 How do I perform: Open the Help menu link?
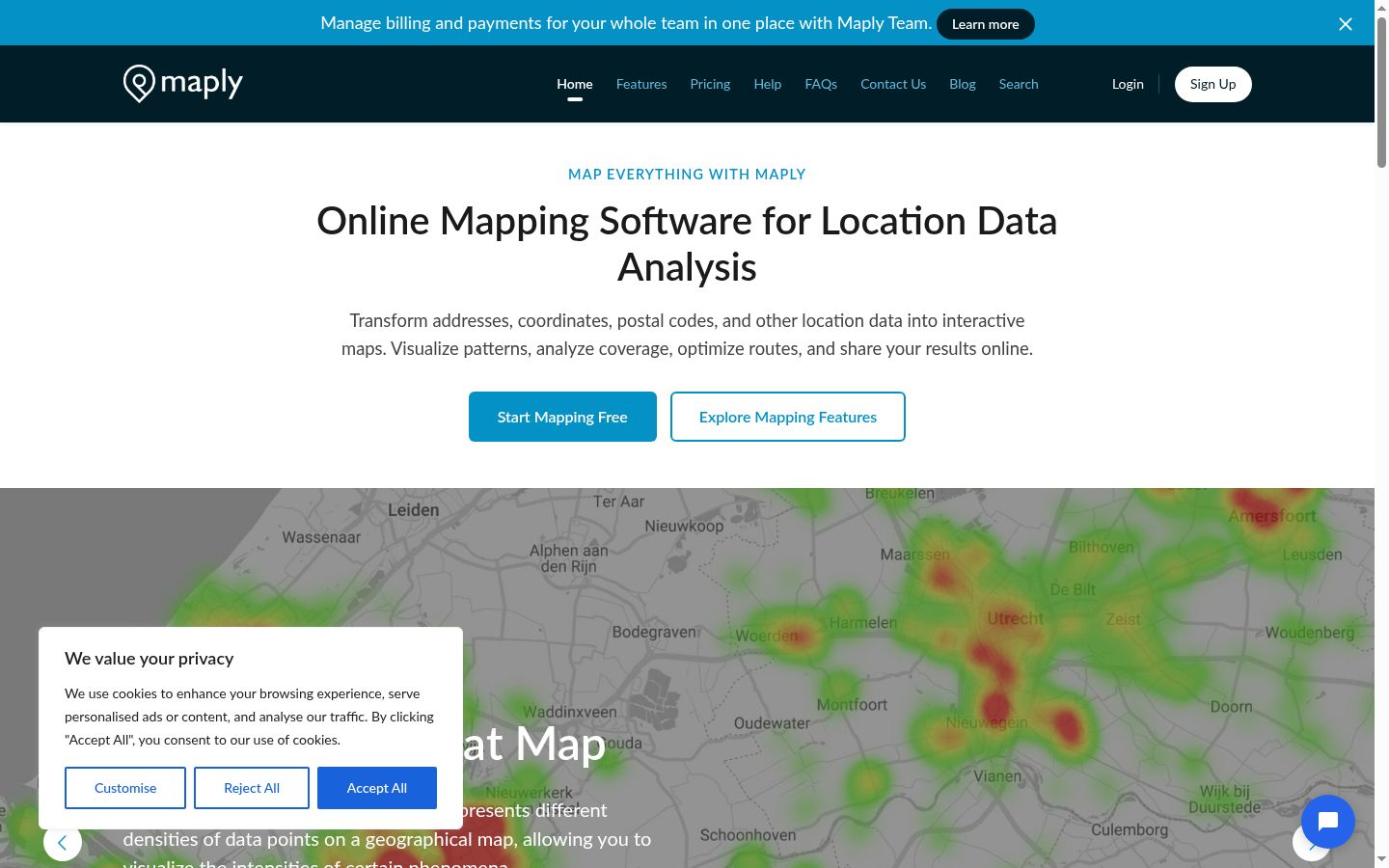pos(768,84)
